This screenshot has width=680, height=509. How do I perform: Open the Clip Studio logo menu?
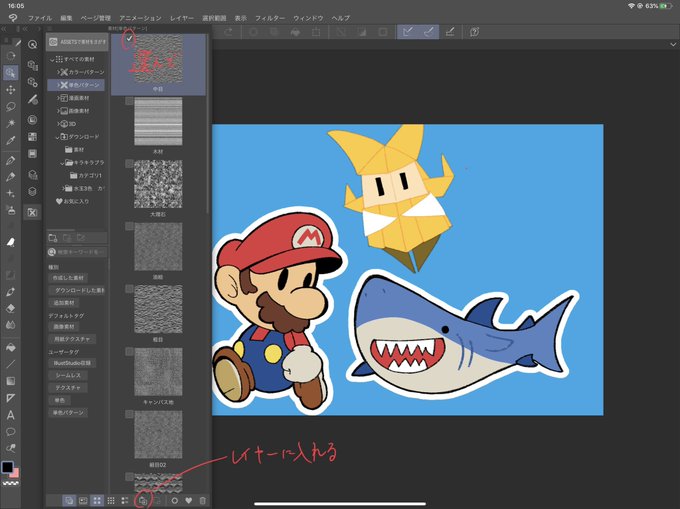tap(13, 18)
